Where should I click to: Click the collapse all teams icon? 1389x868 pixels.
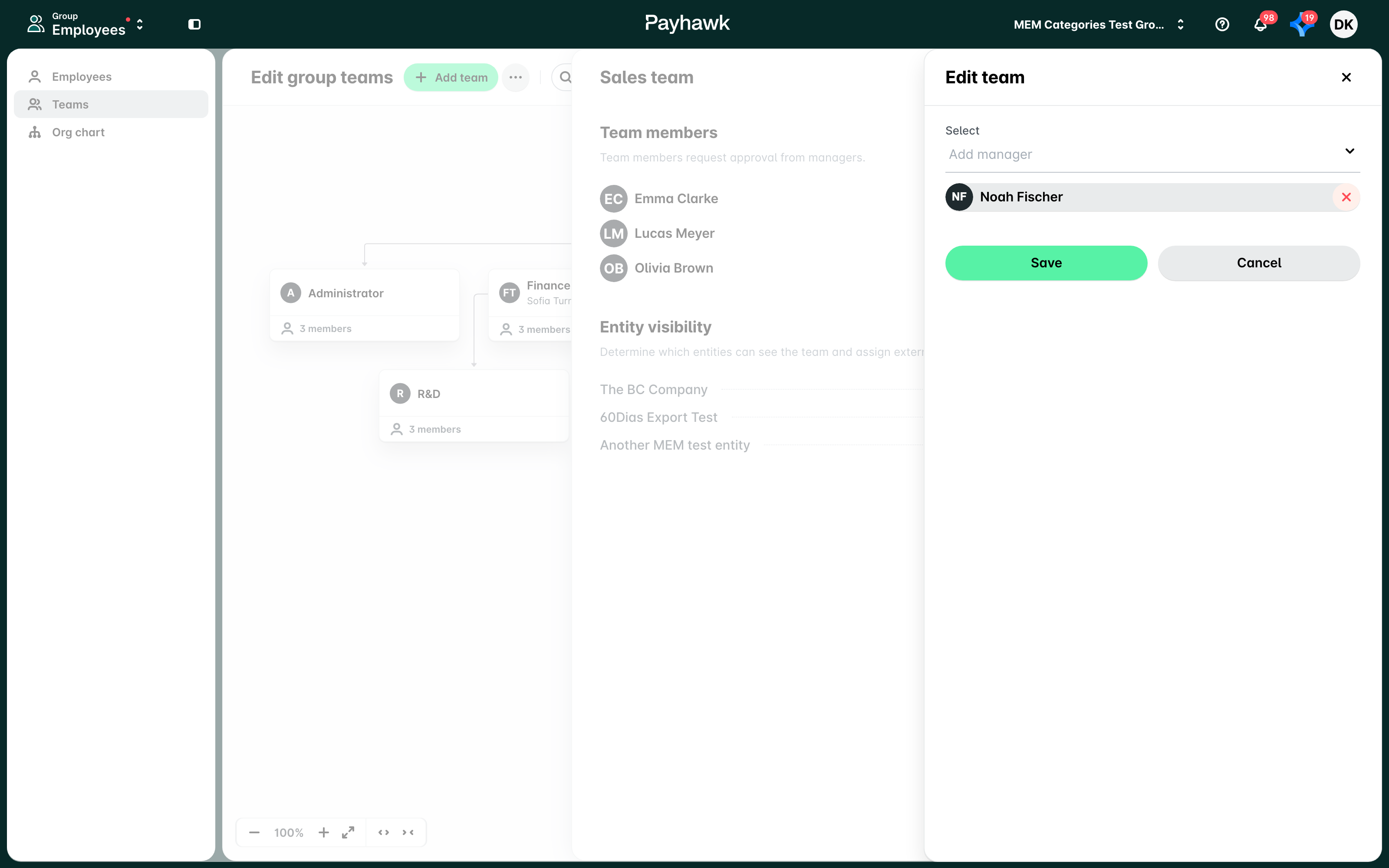[408, 832]
